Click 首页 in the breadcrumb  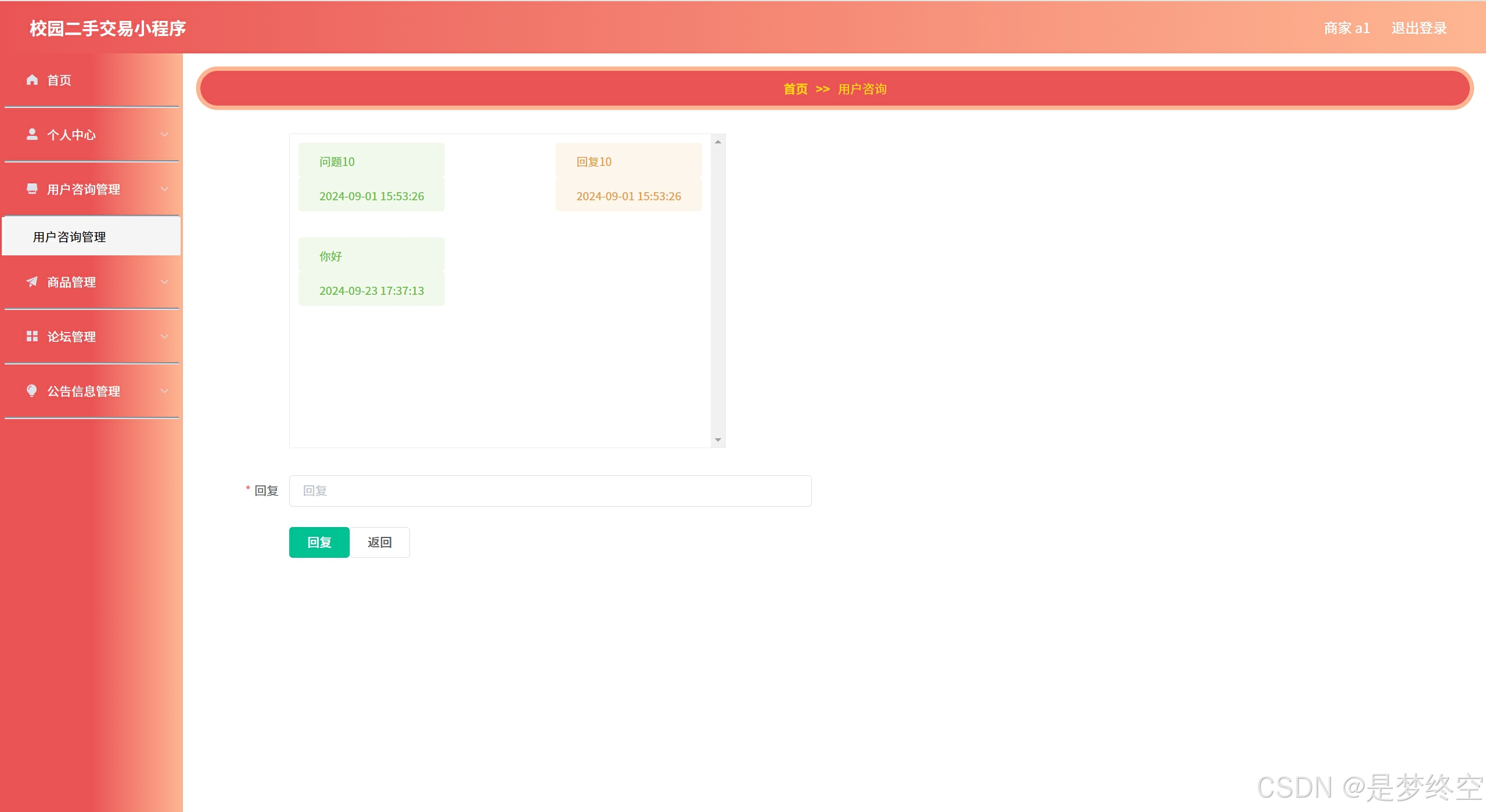pos(795,89)
